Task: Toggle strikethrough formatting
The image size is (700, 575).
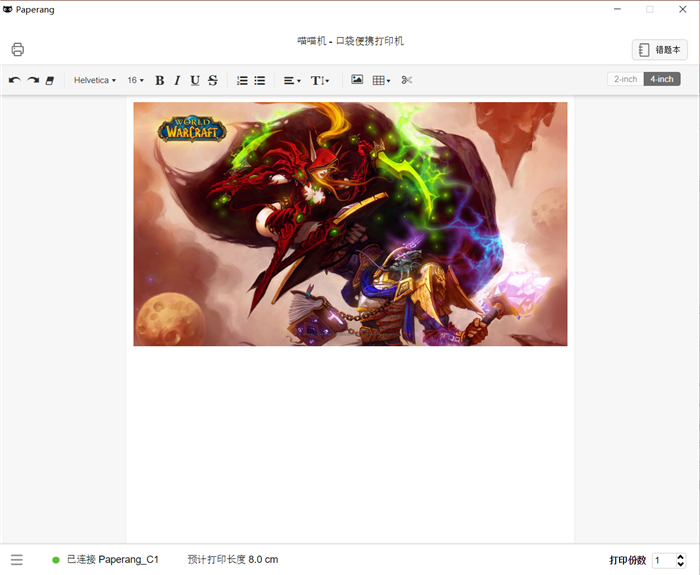Action: click(x=213, y=80)
